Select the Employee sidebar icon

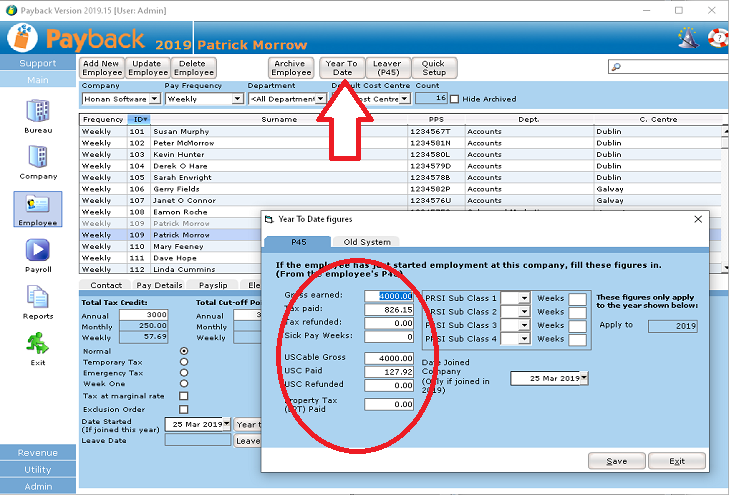click(x=38, y=204)
